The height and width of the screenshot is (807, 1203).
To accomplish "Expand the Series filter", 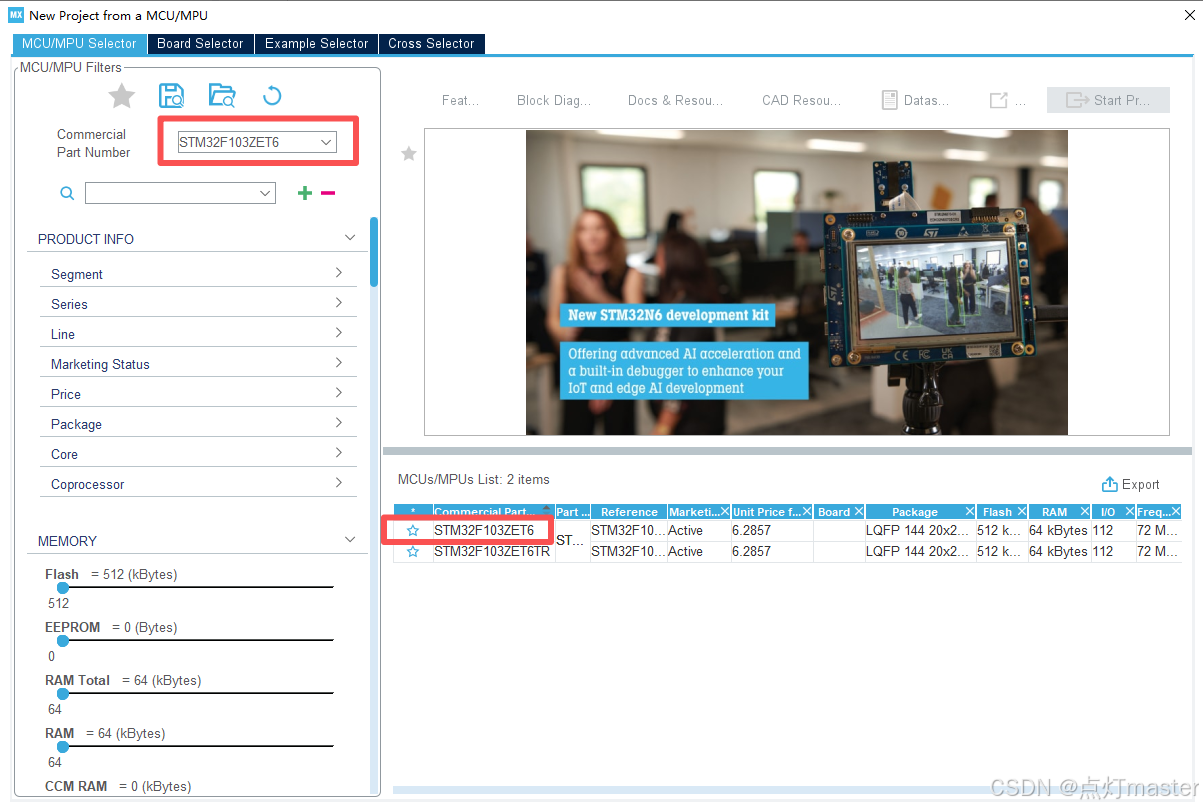I will click(339, 303).
